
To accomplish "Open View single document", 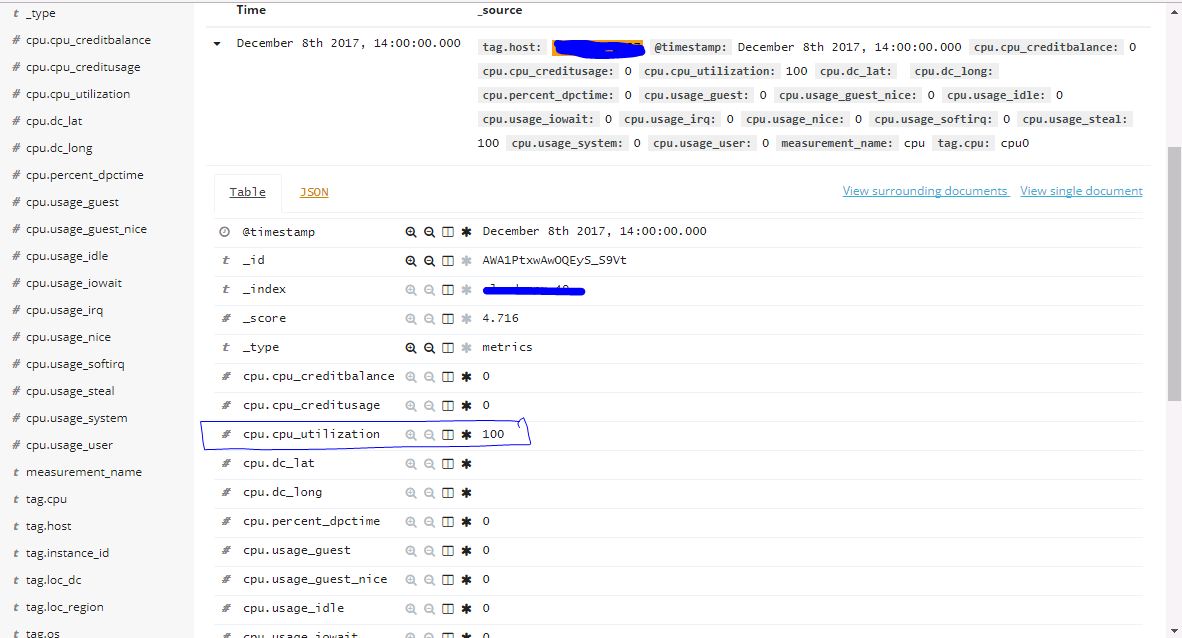I will (1081, 191).
